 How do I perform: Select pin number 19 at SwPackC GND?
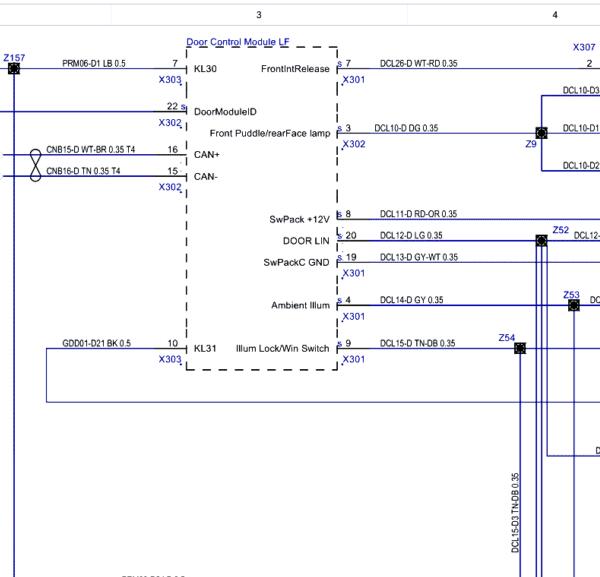point(351,257)
